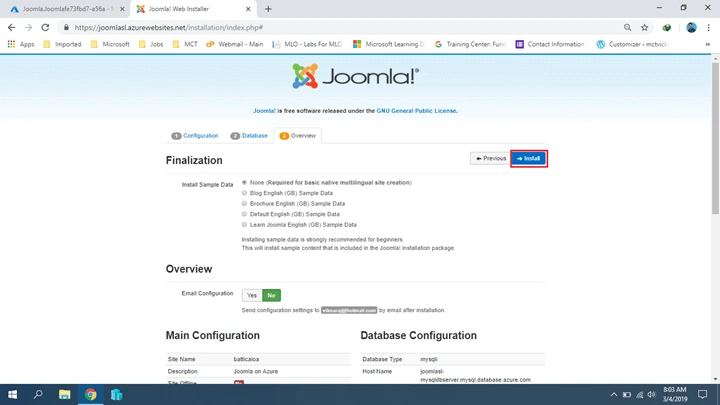Open File Explorer from the taskbar
This screenshot has height=405, width=720.
coord(64,394)
